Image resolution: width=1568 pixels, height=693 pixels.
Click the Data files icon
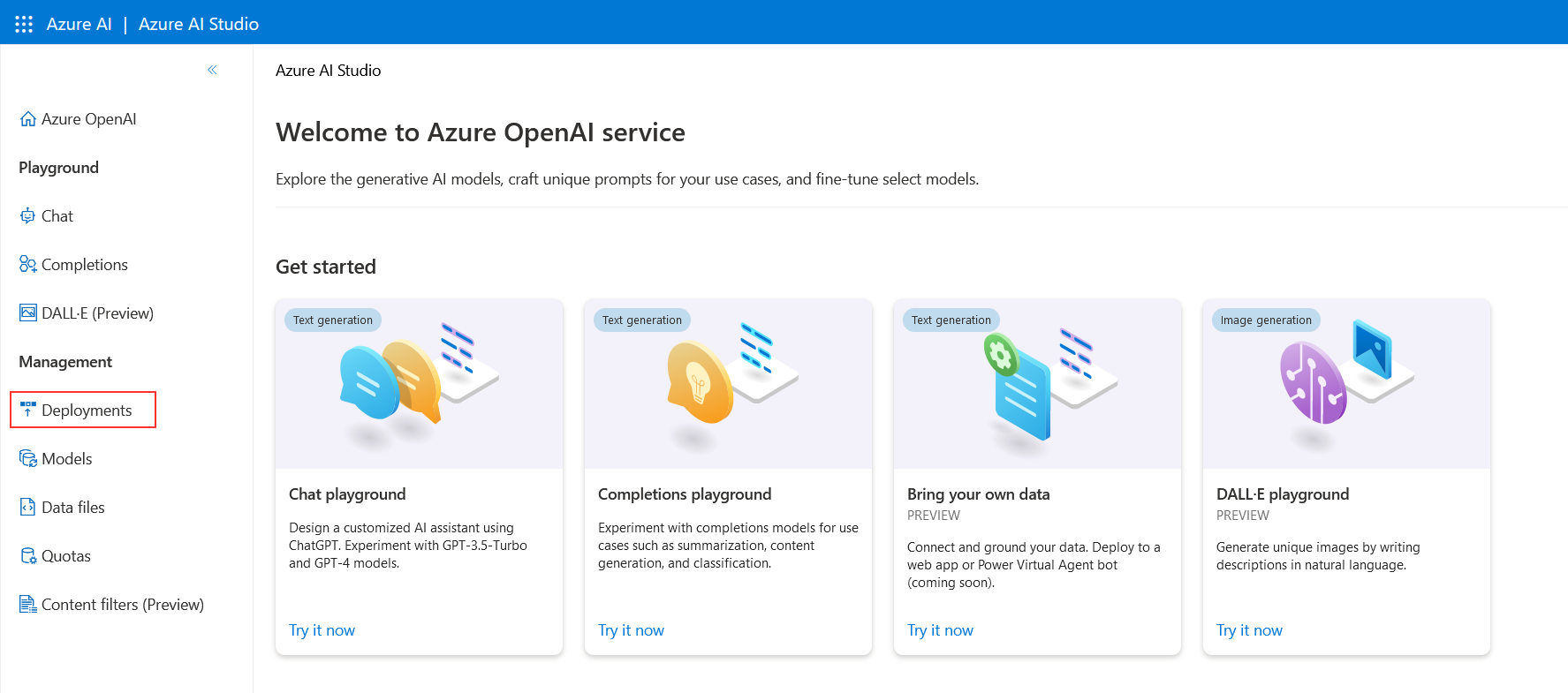click(x=28, y=508)
